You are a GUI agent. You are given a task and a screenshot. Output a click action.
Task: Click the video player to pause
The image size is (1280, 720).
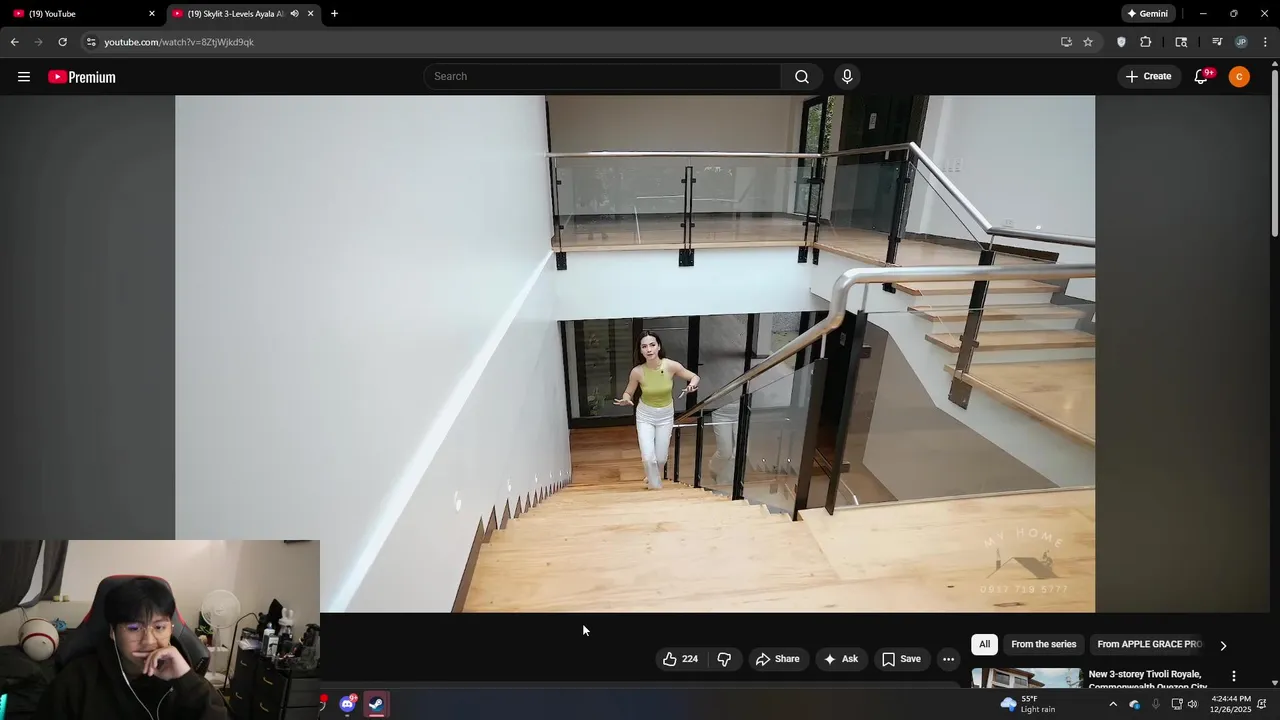[635, 353]
